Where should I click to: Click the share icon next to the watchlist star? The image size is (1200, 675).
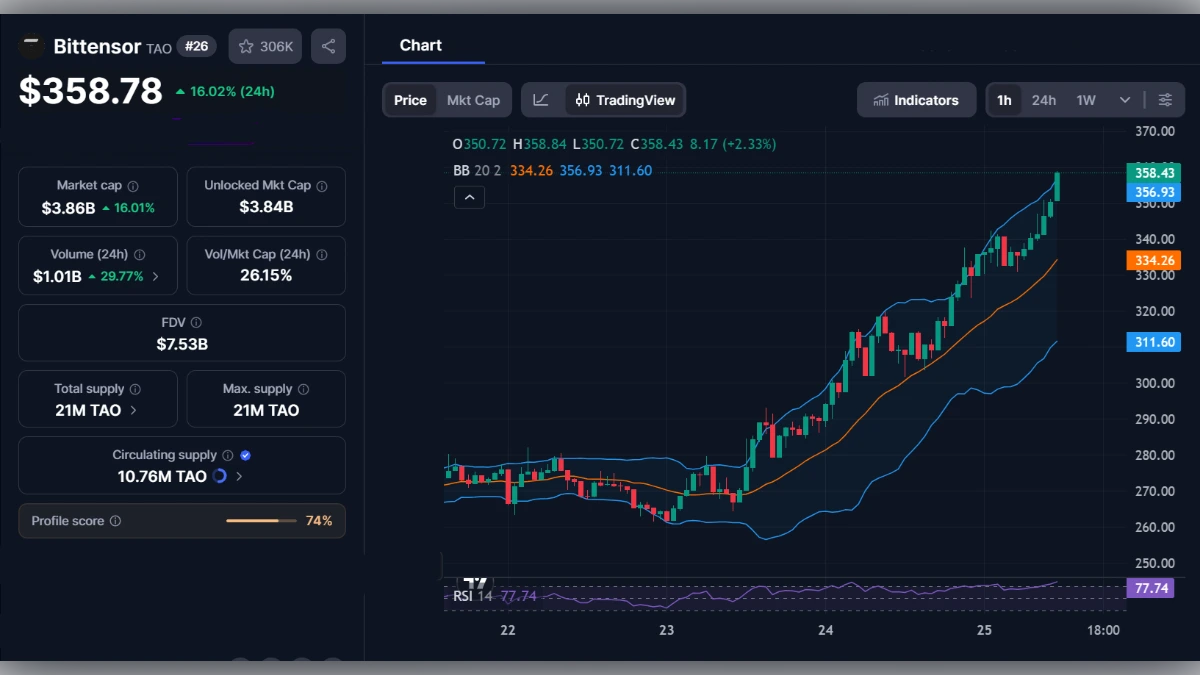point(328,46)
